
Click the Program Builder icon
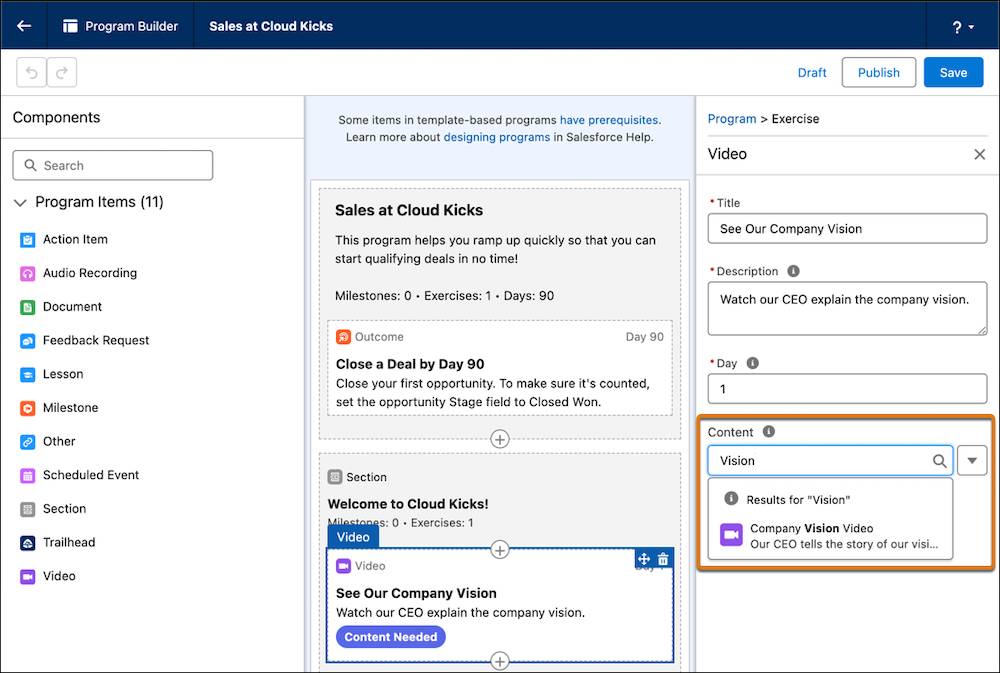tap(70, 26)
